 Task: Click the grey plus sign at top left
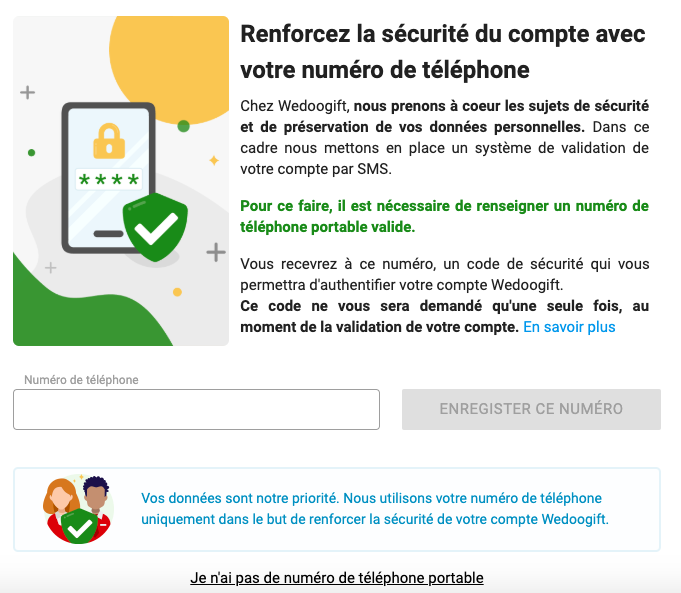27,92
